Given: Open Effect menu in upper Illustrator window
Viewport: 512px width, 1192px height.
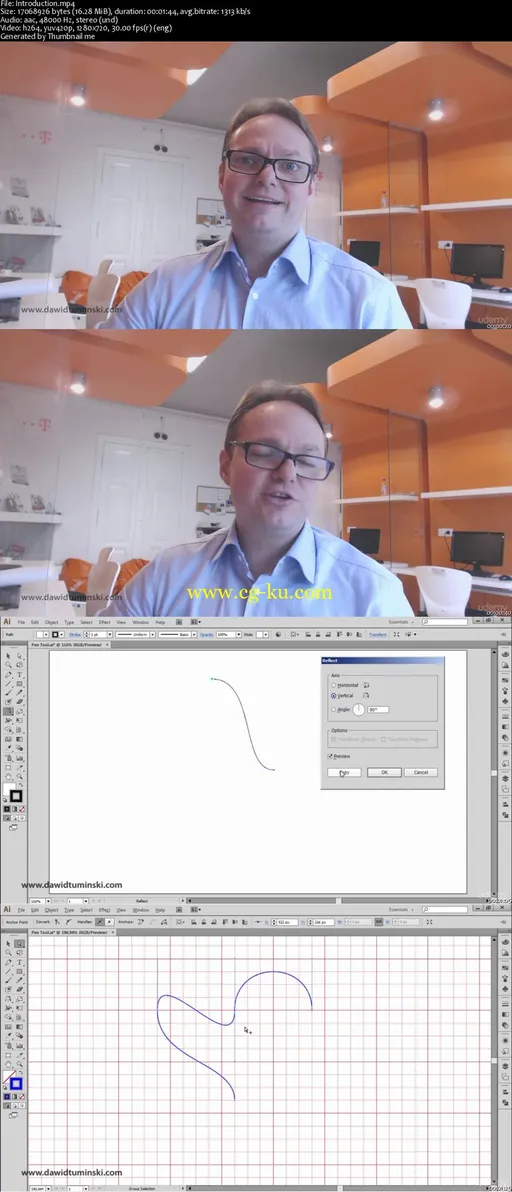Looking at the screenshot, I should [104, 622].
